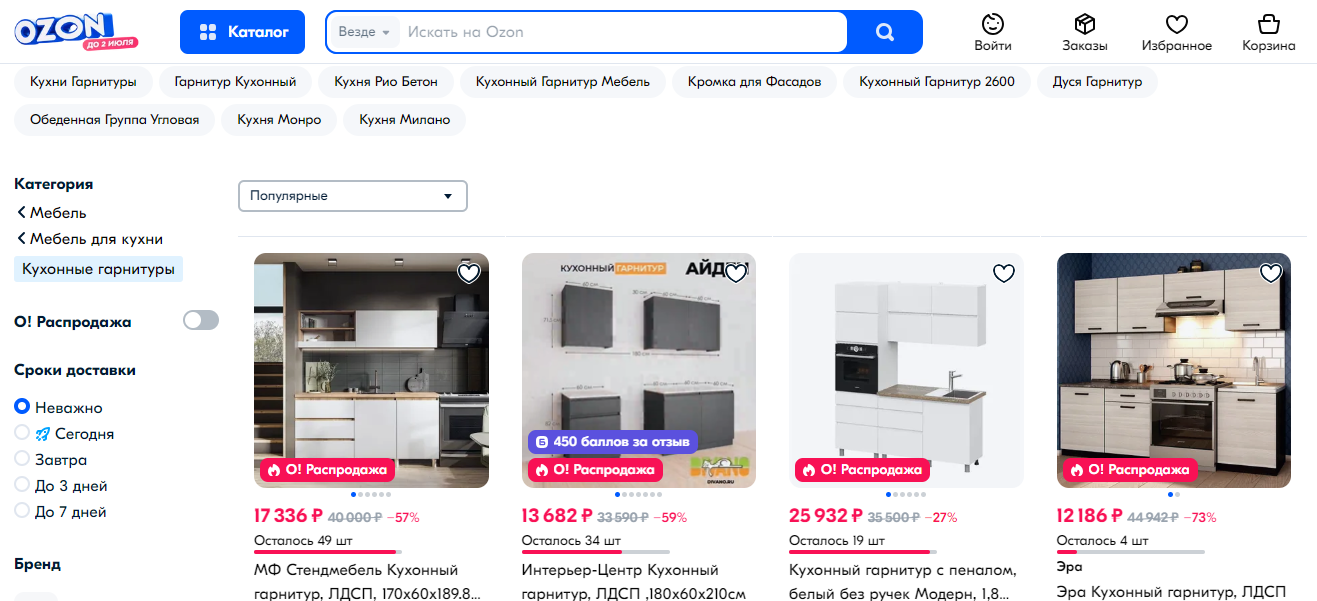Add Эра kitchen set to favorites
Image resolution: width=1317 pixels, height=601 pixels.
pos(1271,273)
